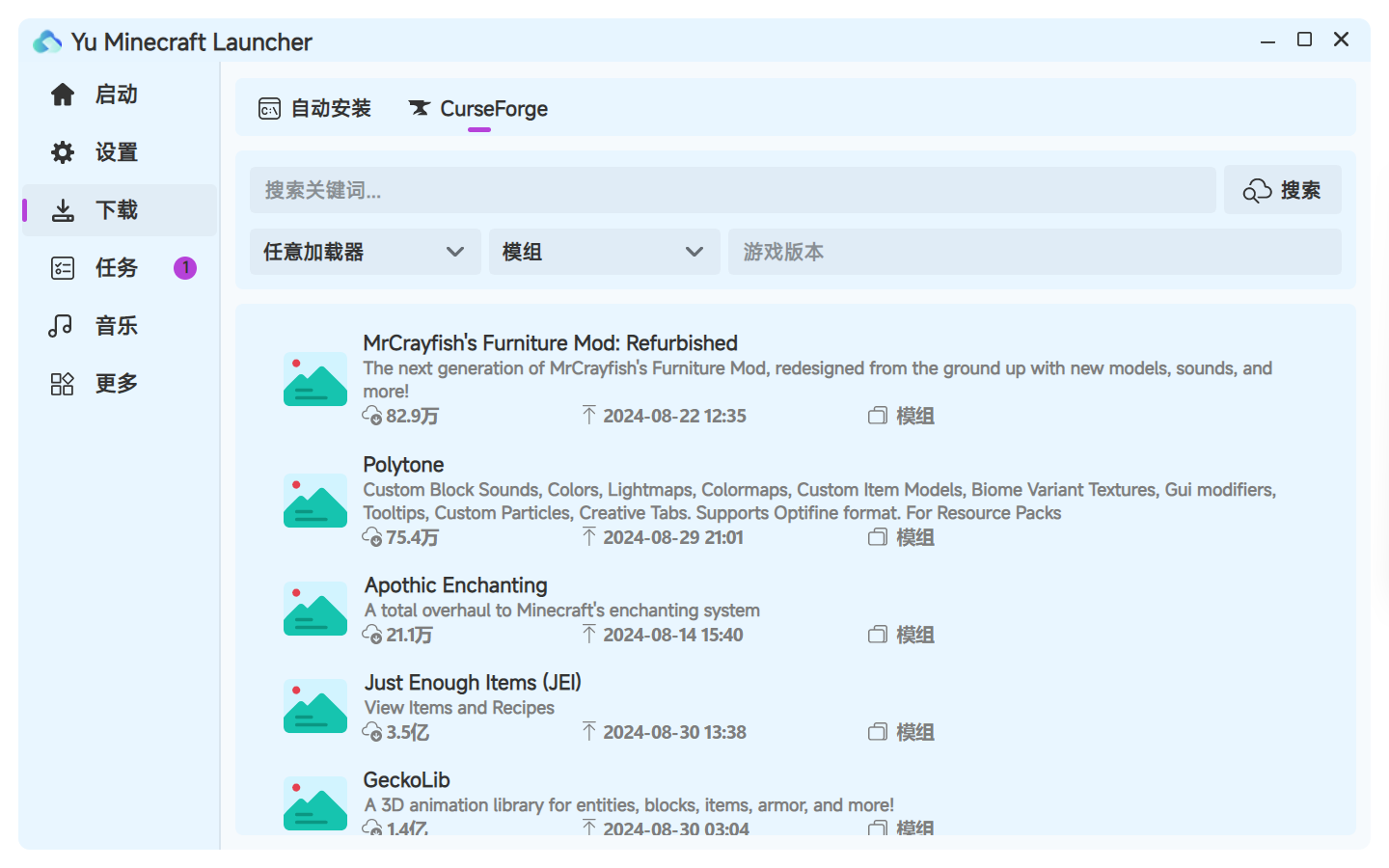Click the update icon beside 2024-08-14 15:40
This screenshot has width=1389, height=868.
click(589, 634)
